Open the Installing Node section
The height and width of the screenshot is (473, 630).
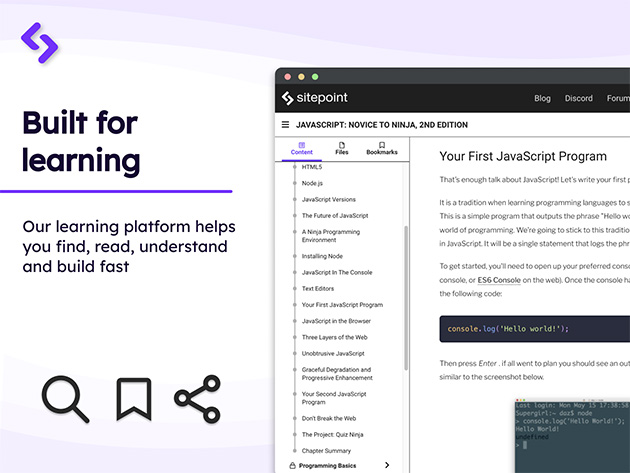click(x=322, y=256)
